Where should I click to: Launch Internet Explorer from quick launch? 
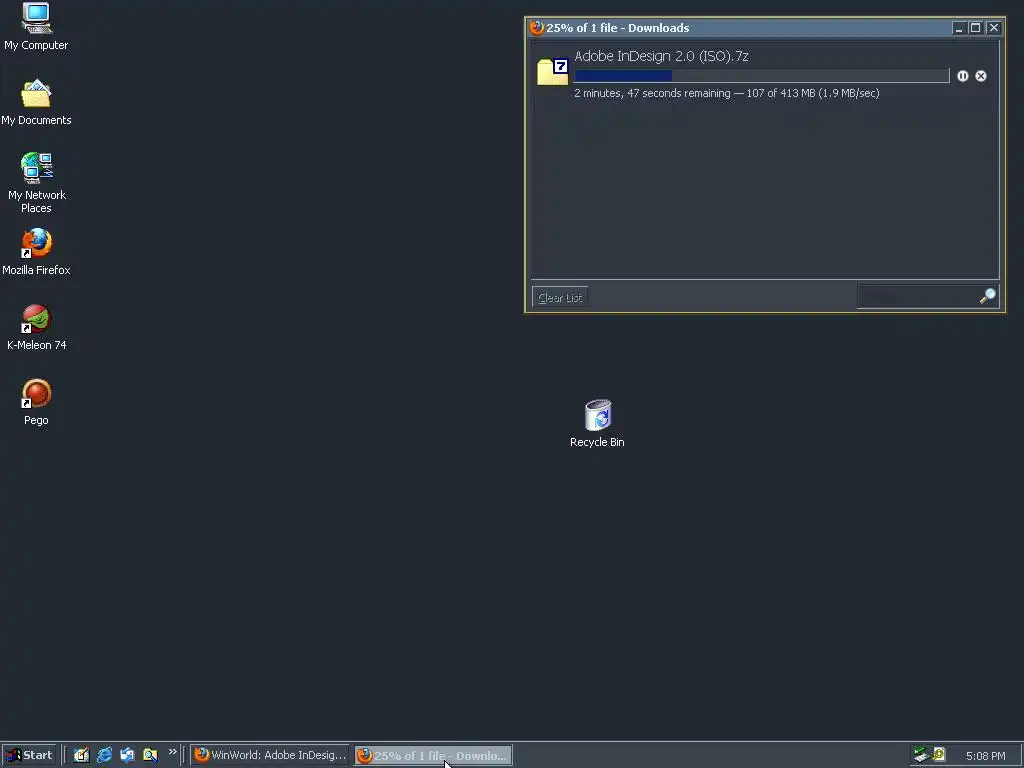[x=104, y=755]
